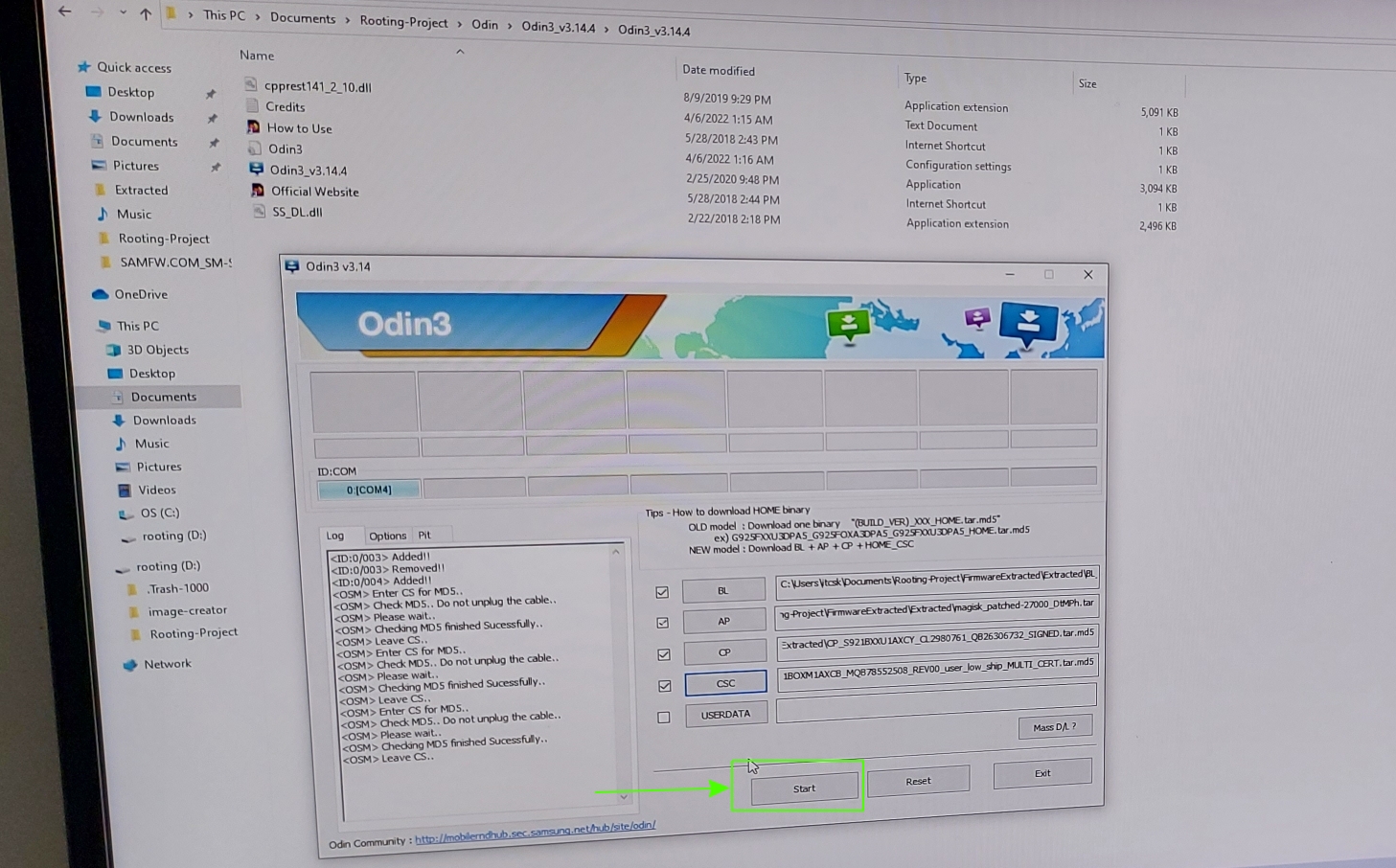Click Rooting-Project in address breadcrumb

point(403,21)
